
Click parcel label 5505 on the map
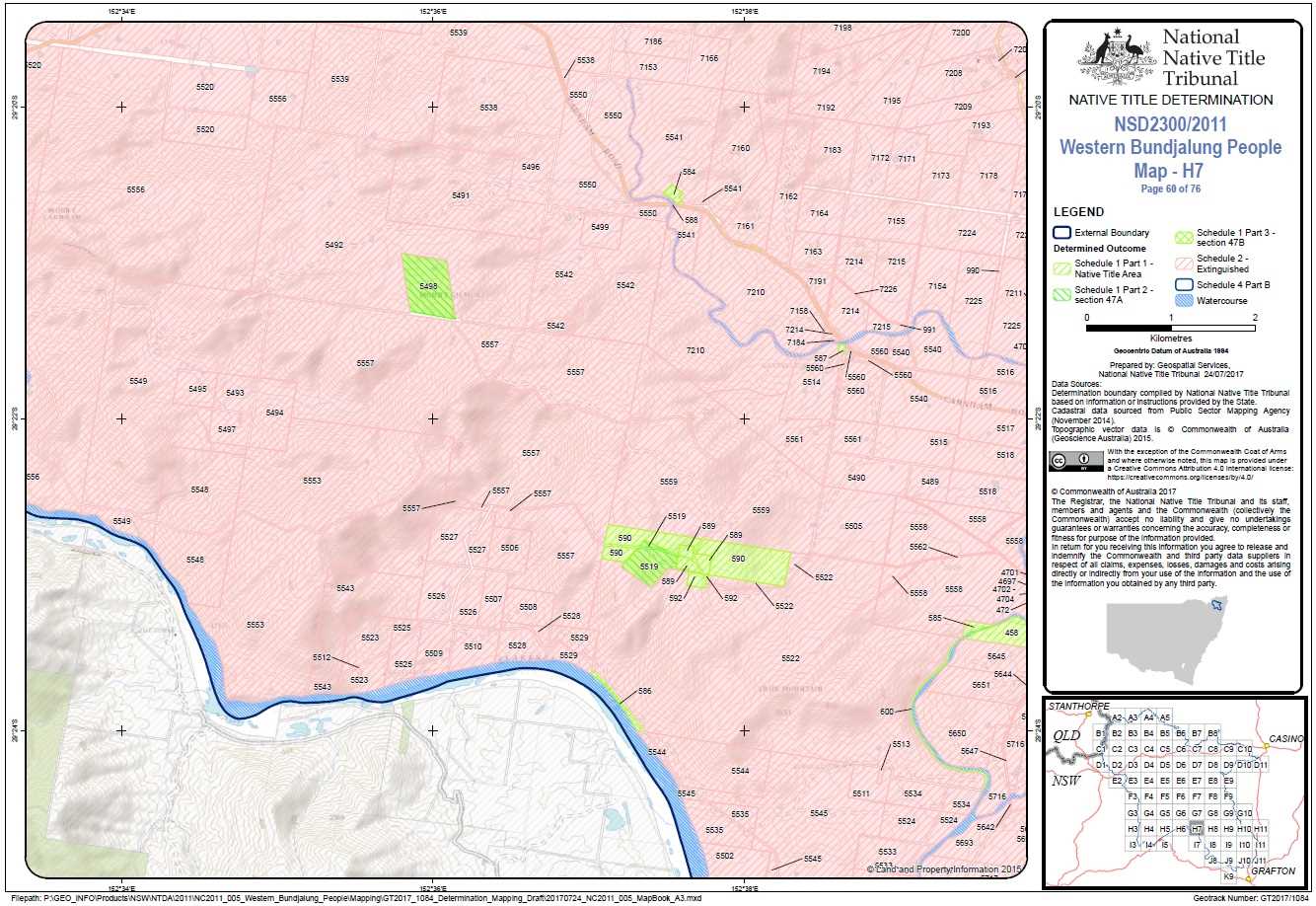tap(853, 526)
